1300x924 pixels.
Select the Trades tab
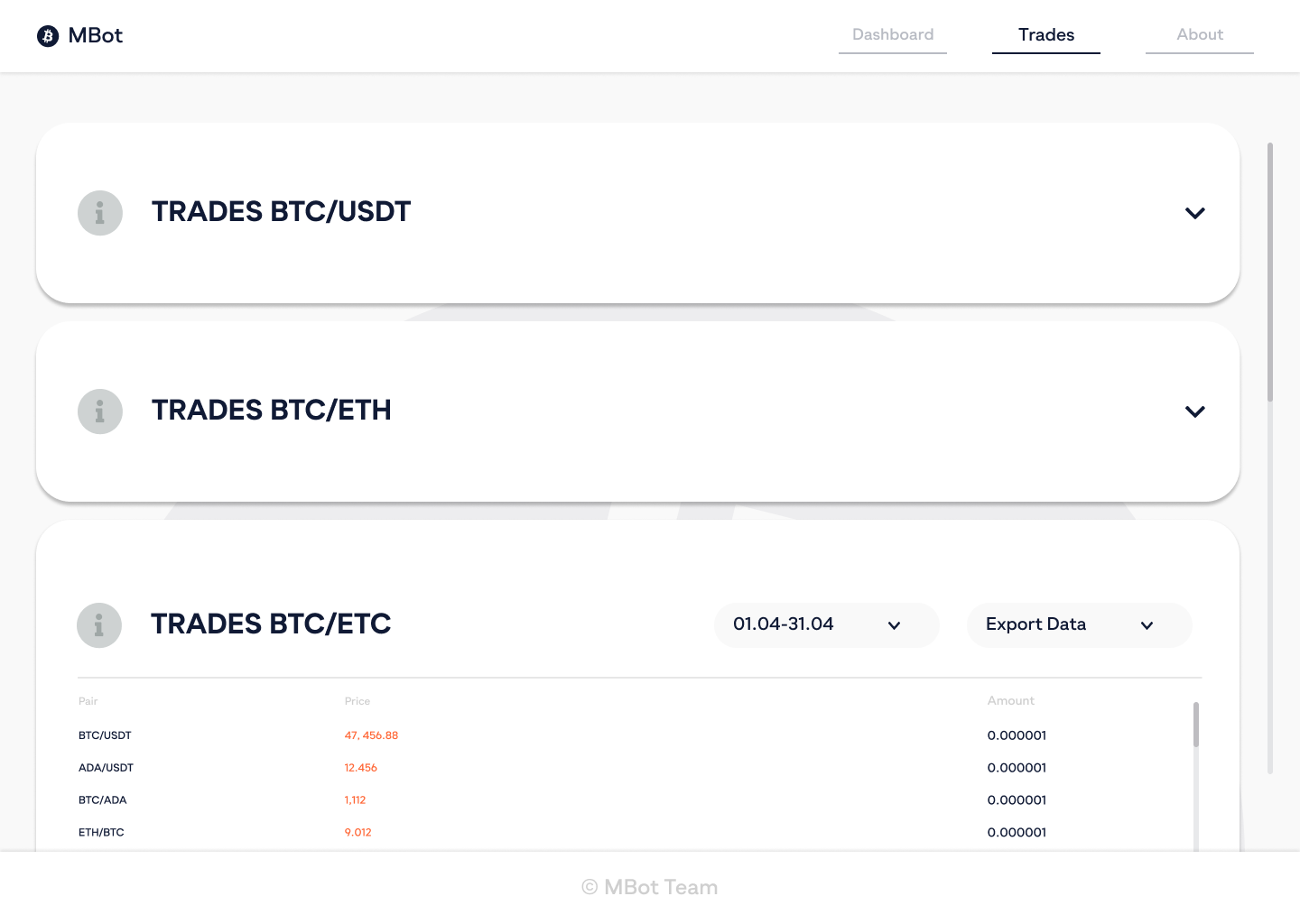1046,35
